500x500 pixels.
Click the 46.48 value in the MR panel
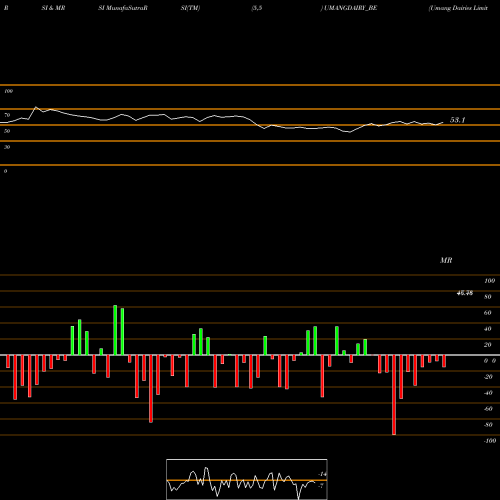465,293
